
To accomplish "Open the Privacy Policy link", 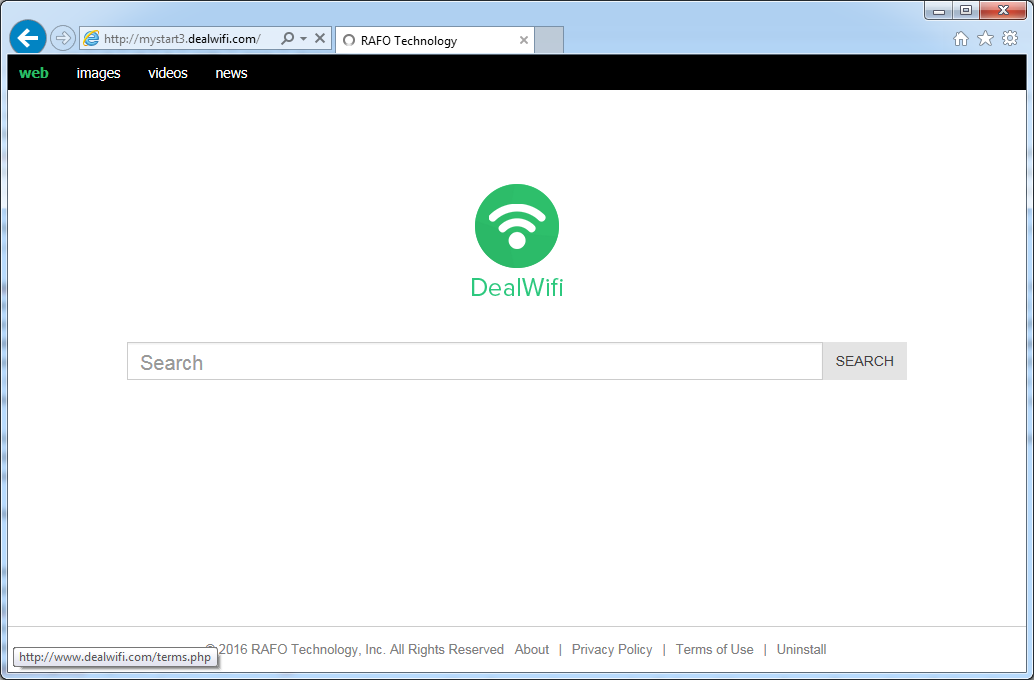I will coord(612,650).
